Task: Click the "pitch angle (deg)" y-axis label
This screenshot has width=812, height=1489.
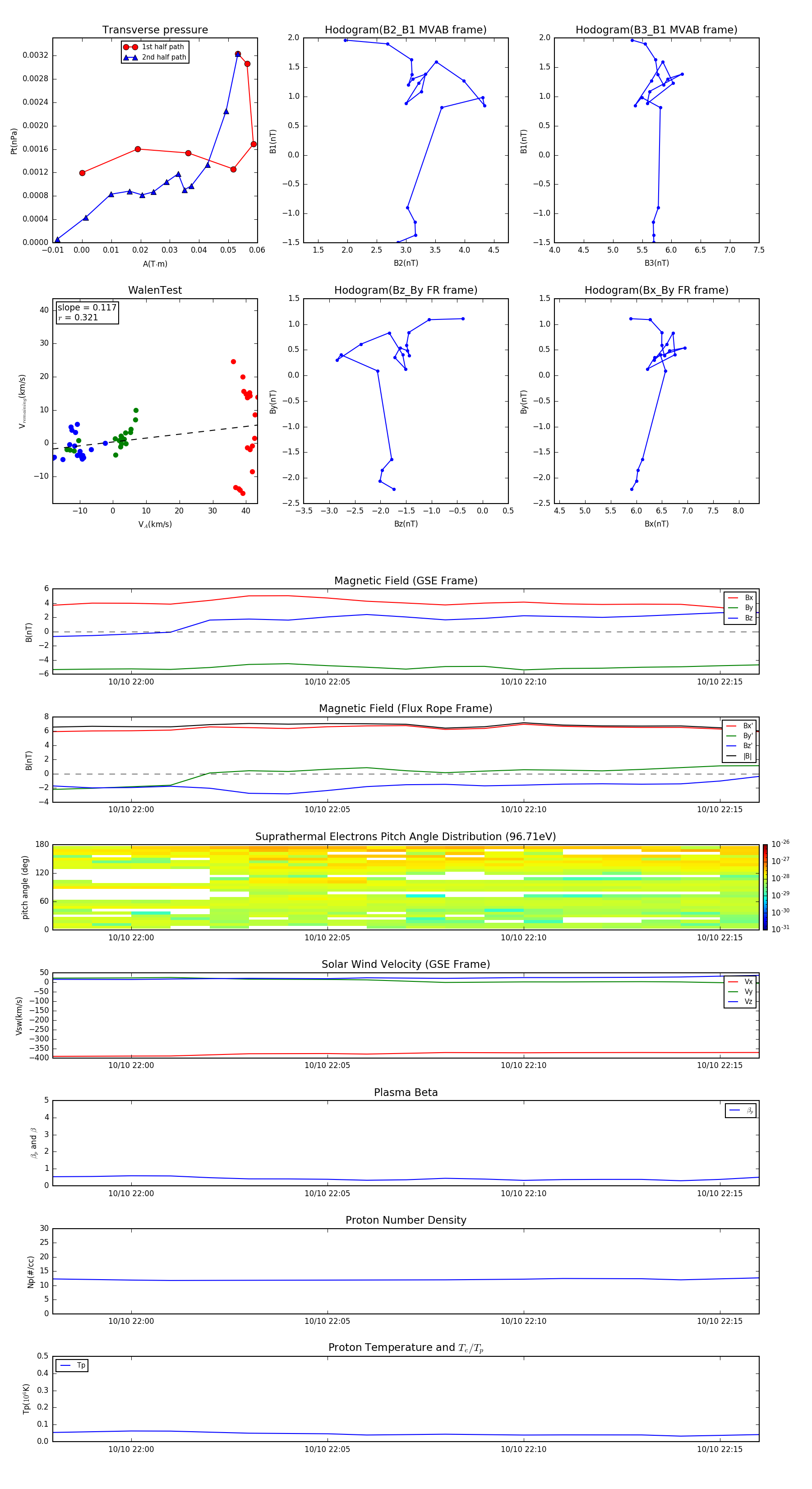Action: pos(25,887)
